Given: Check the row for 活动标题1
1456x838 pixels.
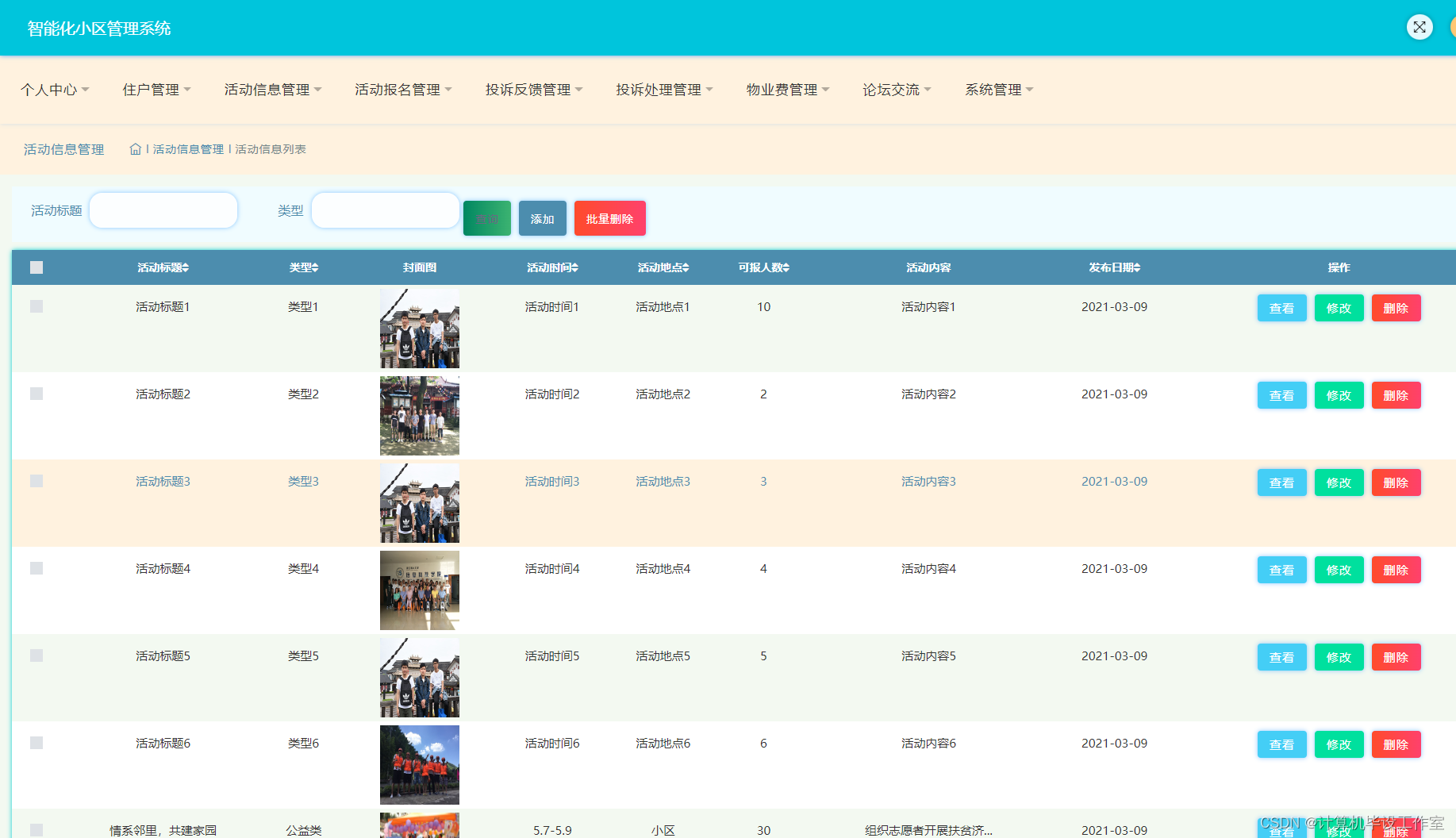Looking at the screenshot, I should point(36,306).
